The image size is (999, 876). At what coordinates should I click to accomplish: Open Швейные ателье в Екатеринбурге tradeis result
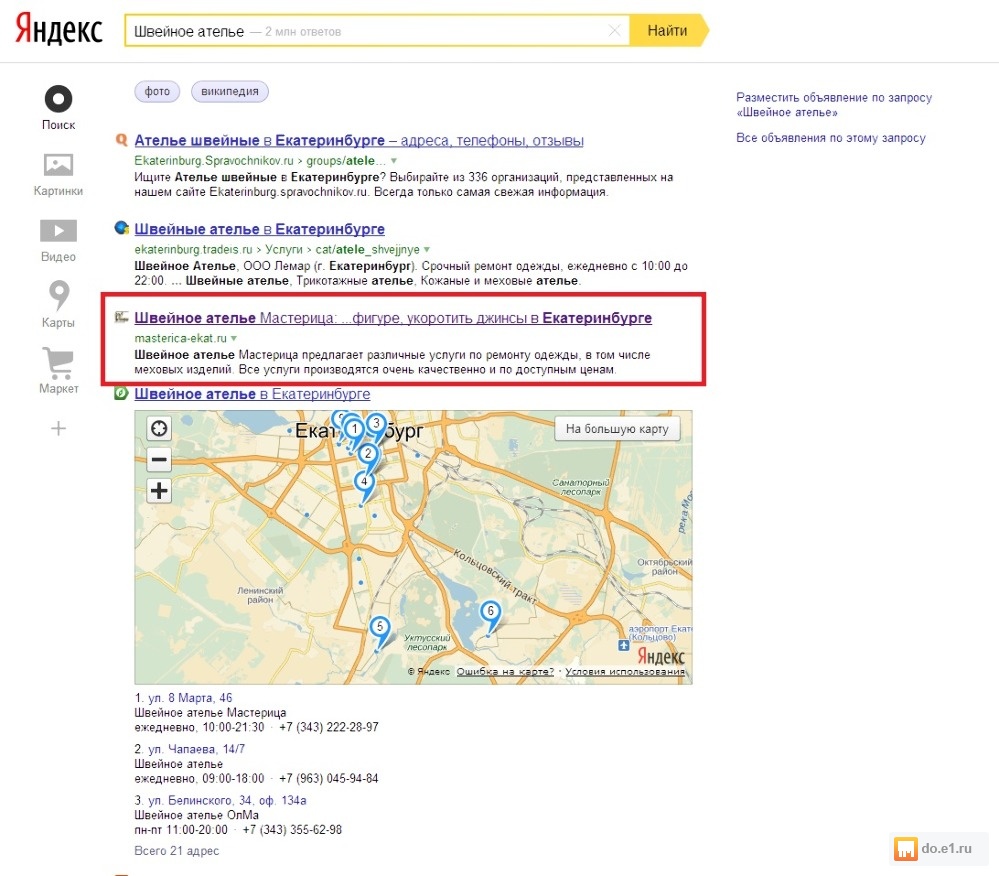(x=259, y=229)
